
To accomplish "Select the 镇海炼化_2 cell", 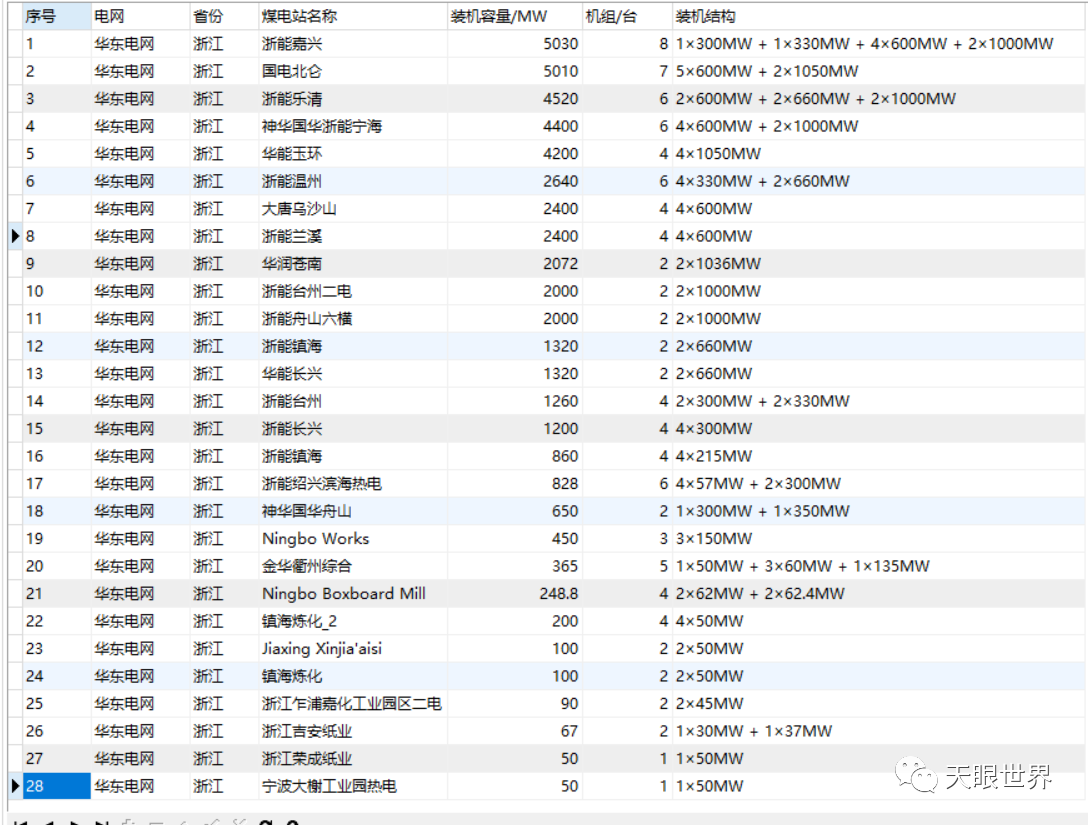I will [352, 621].
